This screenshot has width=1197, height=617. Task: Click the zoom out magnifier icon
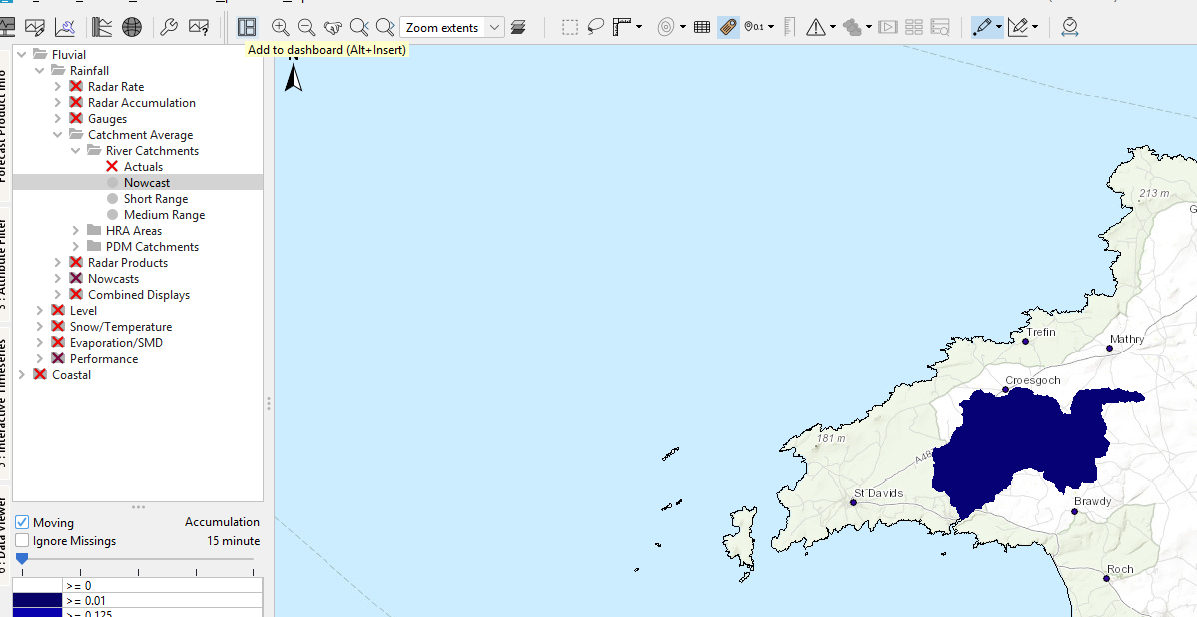point(307,27)
